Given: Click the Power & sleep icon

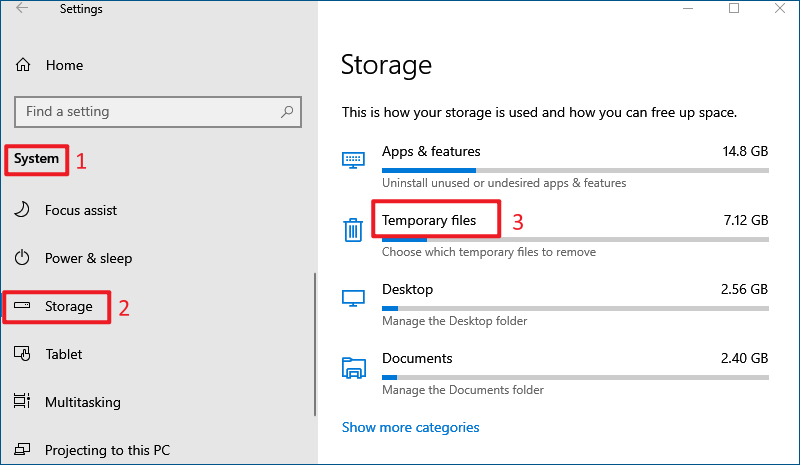Looking at the screenshot, I should pyautogui.click(x=22, y=257).
